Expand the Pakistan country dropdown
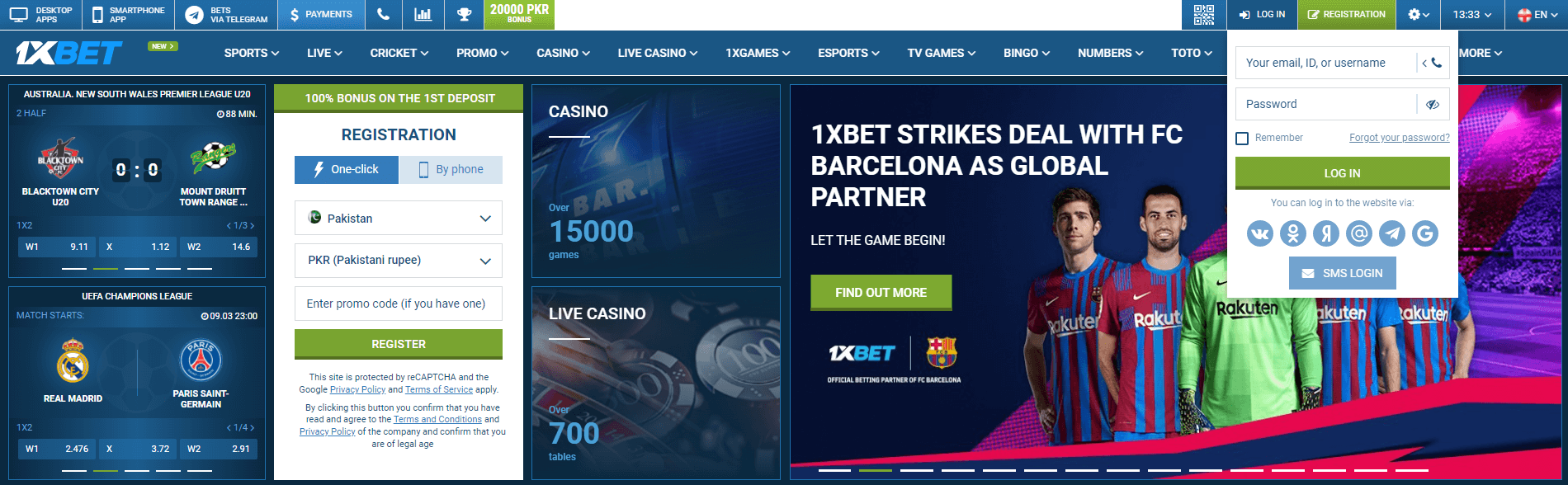This screenshot has height=485, width=1568. pyautogui.click(x=399, y=219)
